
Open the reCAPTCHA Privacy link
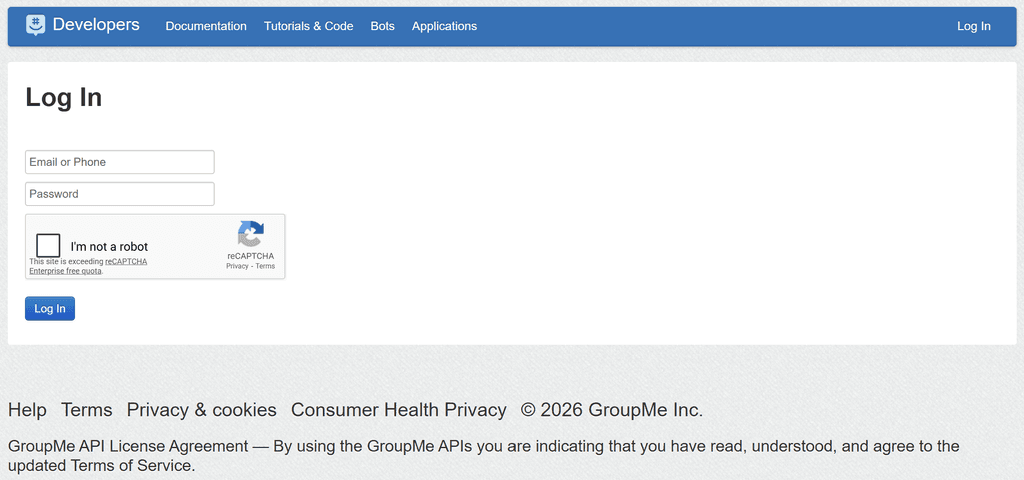[237, 266]
